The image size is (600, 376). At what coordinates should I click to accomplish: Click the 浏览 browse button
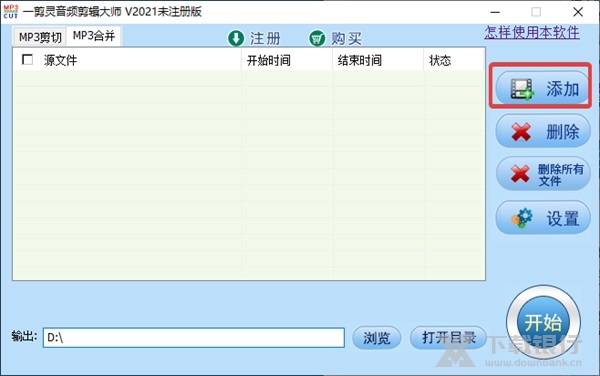[377, 338]
